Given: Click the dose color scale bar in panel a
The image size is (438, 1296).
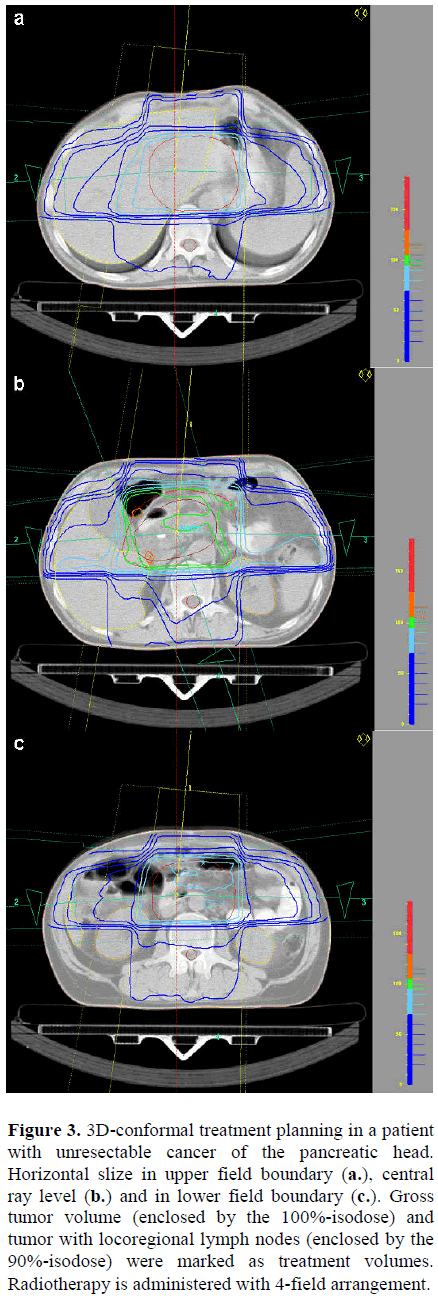Looking at the screenshot, I should point(406,269).
